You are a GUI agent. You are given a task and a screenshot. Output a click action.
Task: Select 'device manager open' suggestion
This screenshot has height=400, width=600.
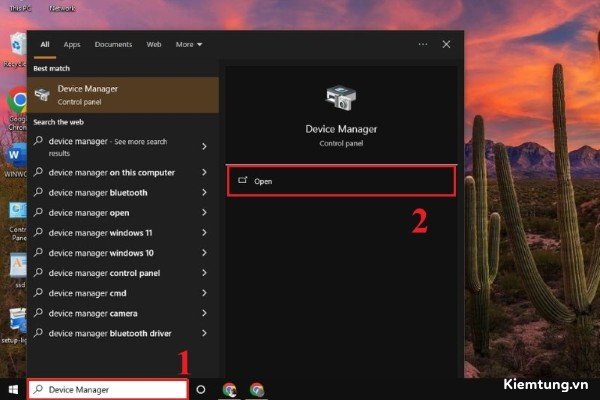click(123, 213)
